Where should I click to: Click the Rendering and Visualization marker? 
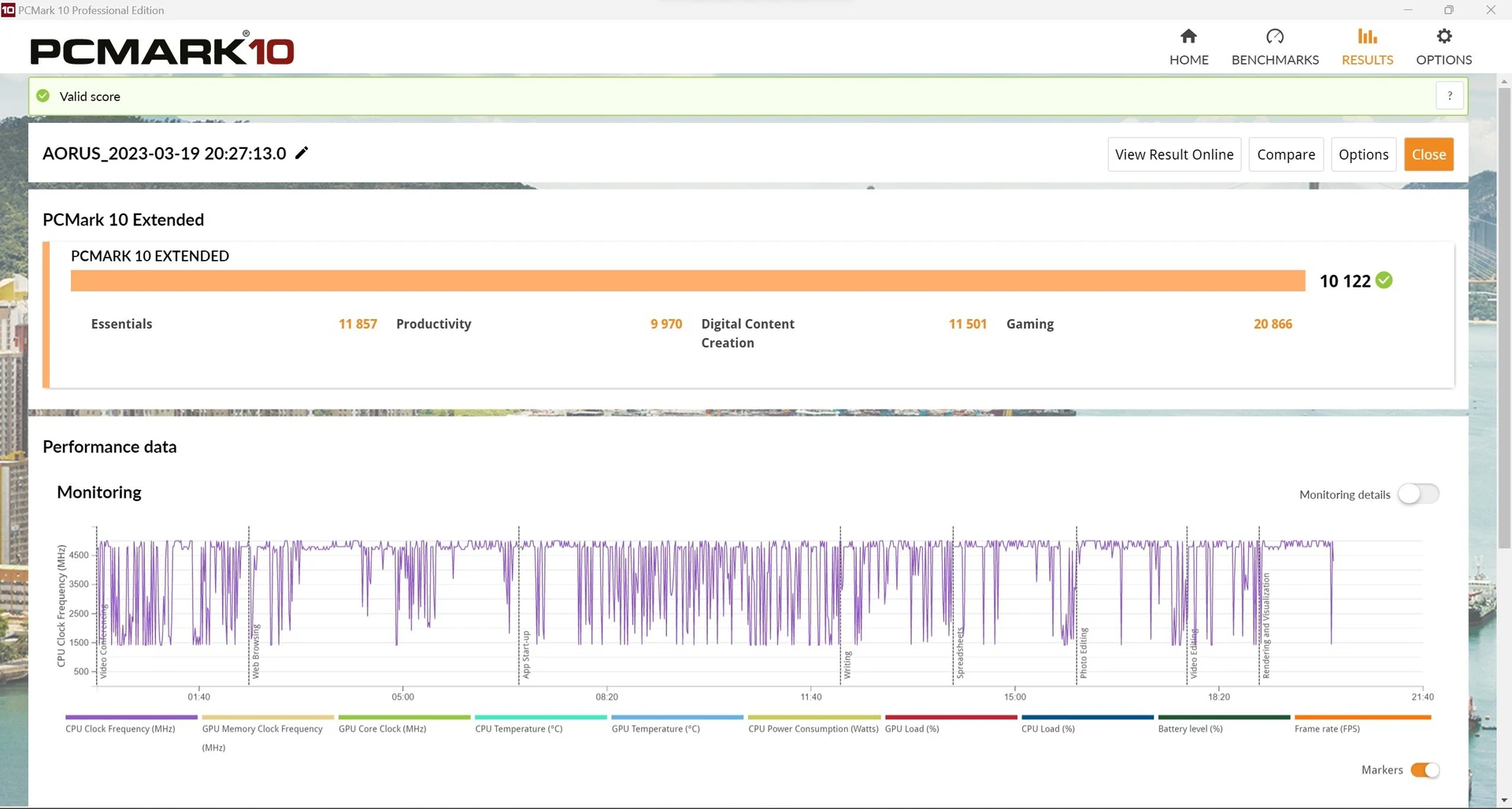pos(1266,625)
